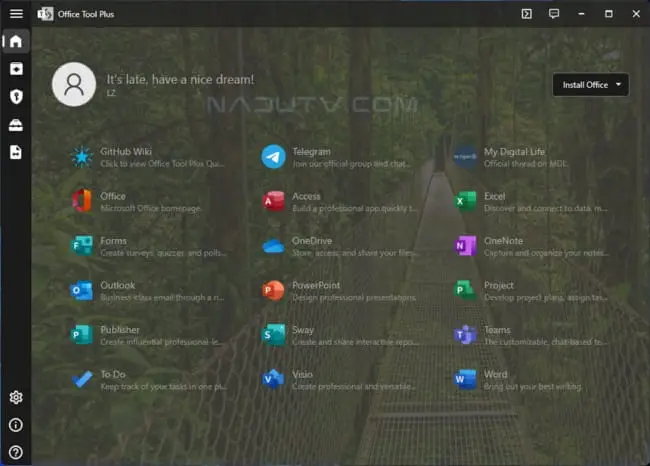Click the Excel app icon
Viewport: 650px width, 466px height.
click(465, 201)
